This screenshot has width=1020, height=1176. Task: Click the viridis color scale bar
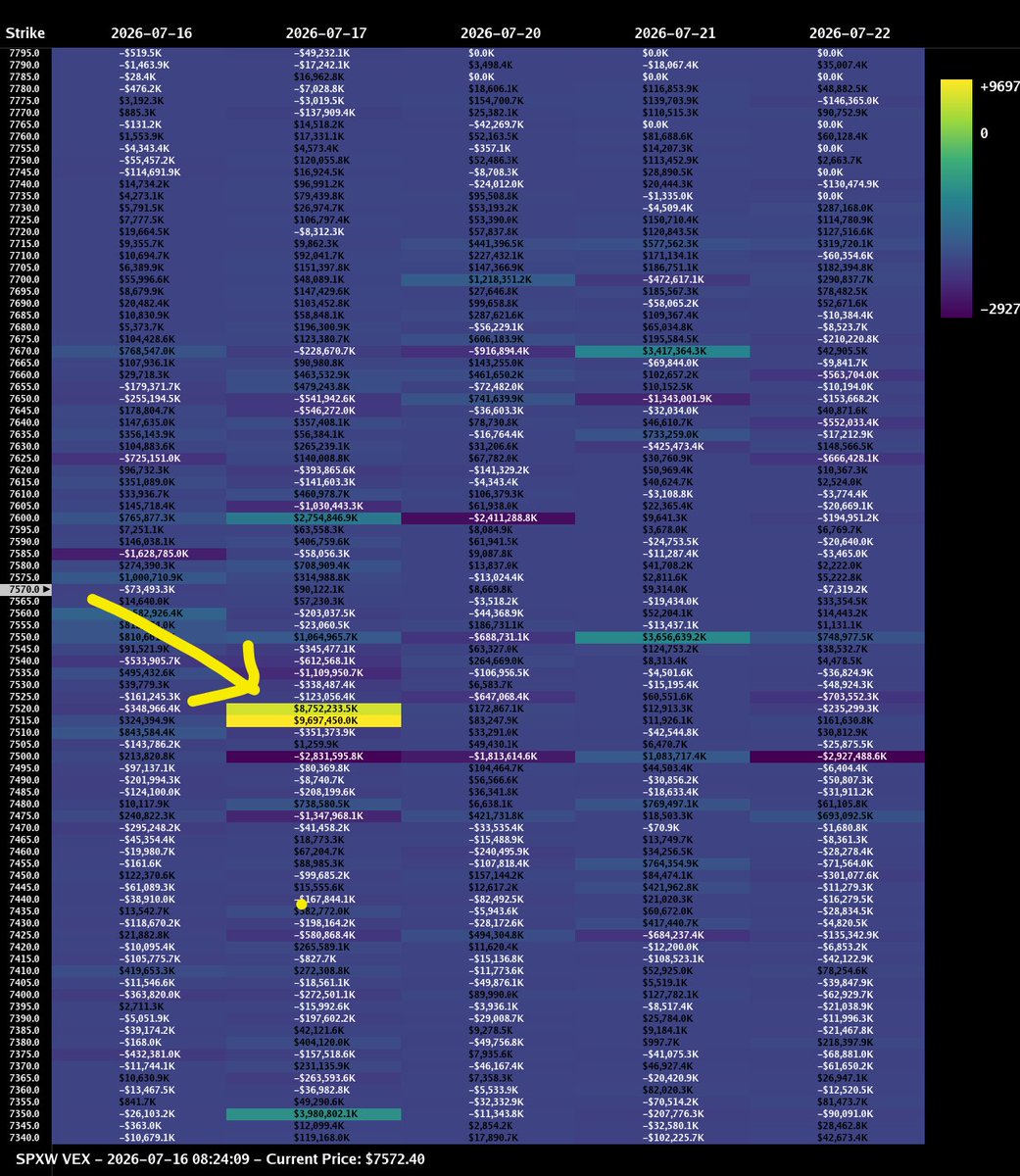(x=955, y=199)
